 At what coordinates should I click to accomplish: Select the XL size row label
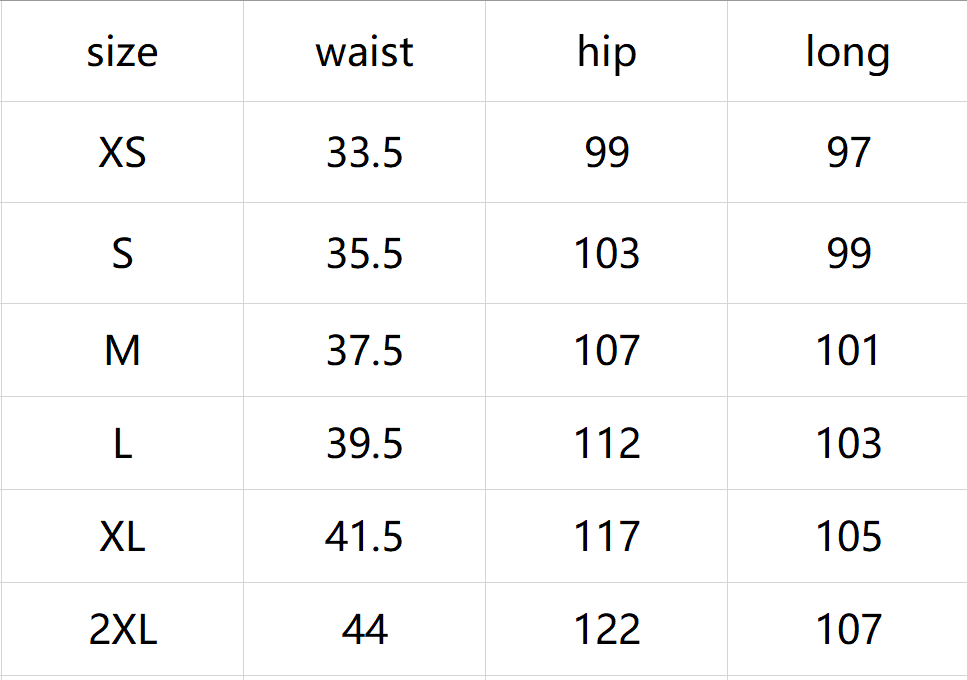click(122, 537)
